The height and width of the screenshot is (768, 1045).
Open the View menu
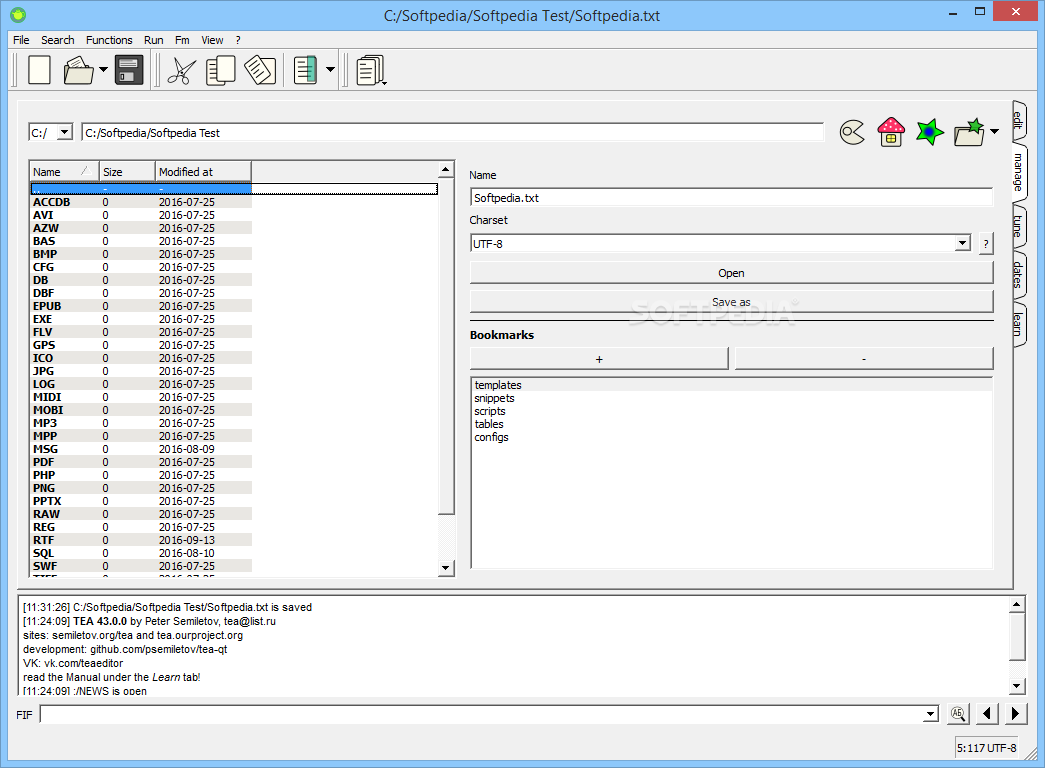212,40
